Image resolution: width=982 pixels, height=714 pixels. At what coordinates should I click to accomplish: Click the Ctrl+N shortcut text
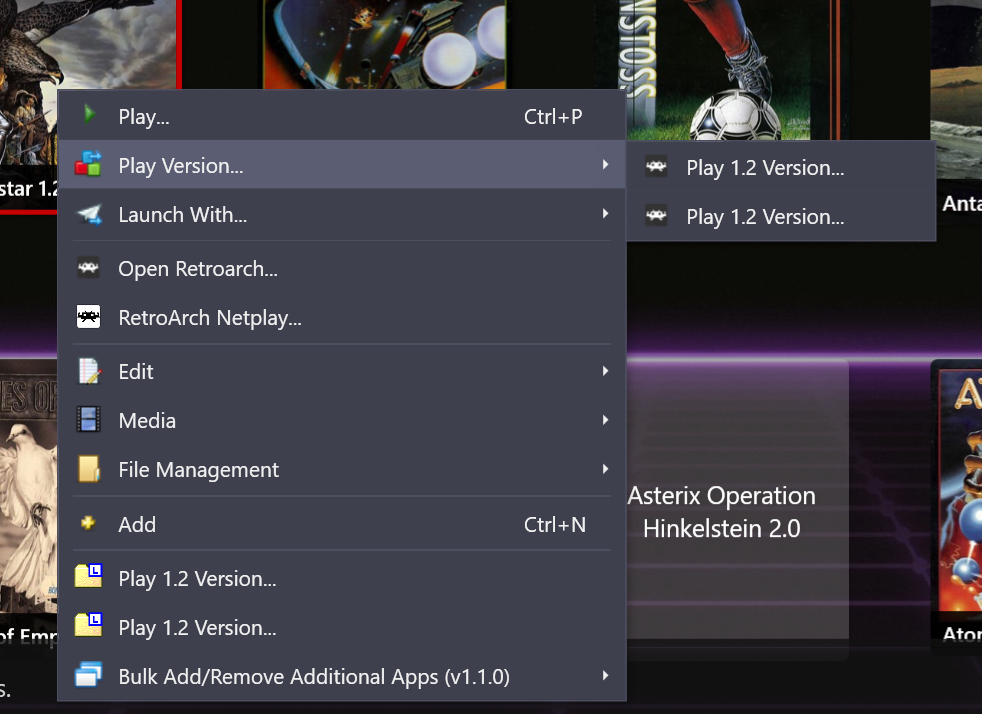click(555, 524)
